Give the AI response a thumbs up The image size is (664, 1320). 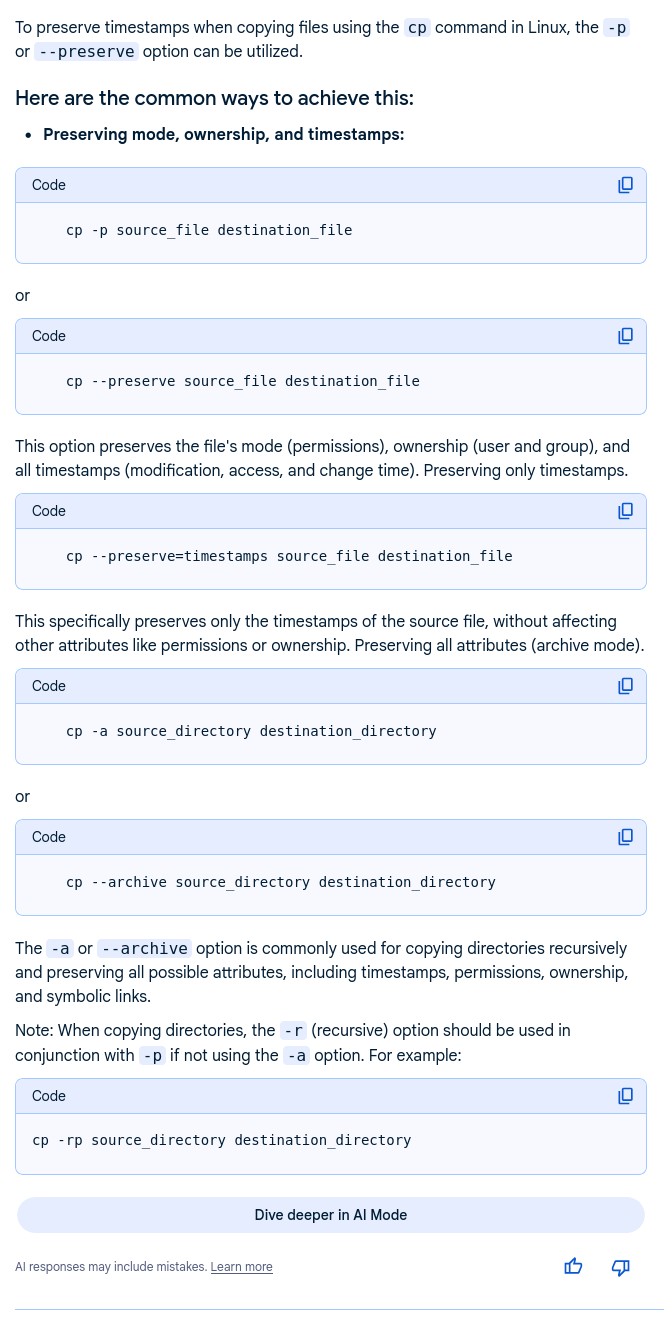pyautogui.click(x=573, y=1267)
